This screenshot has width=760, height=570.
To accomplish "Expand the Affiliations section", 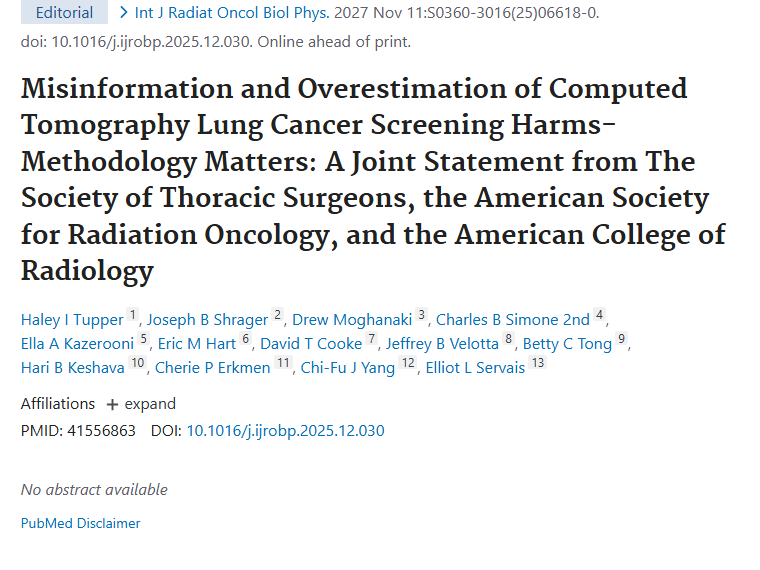I will (141, 404).
